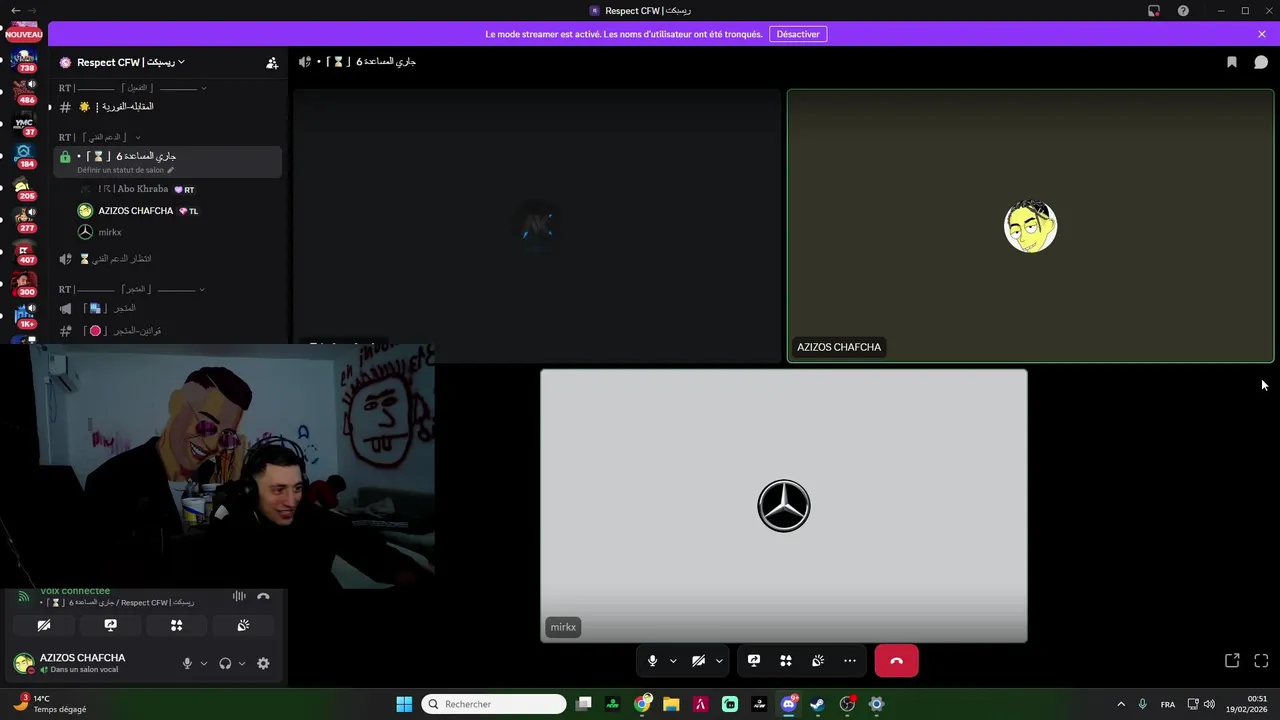Show the voice channel text chat
1280x720 pixels.
(x=1261, y=62)
